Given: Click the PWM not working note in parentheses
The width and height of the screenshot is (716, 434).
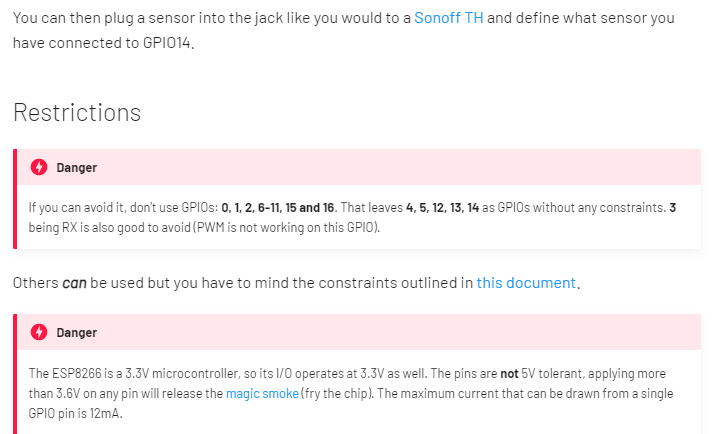Looking at the screenshot, I should [286, 227].
